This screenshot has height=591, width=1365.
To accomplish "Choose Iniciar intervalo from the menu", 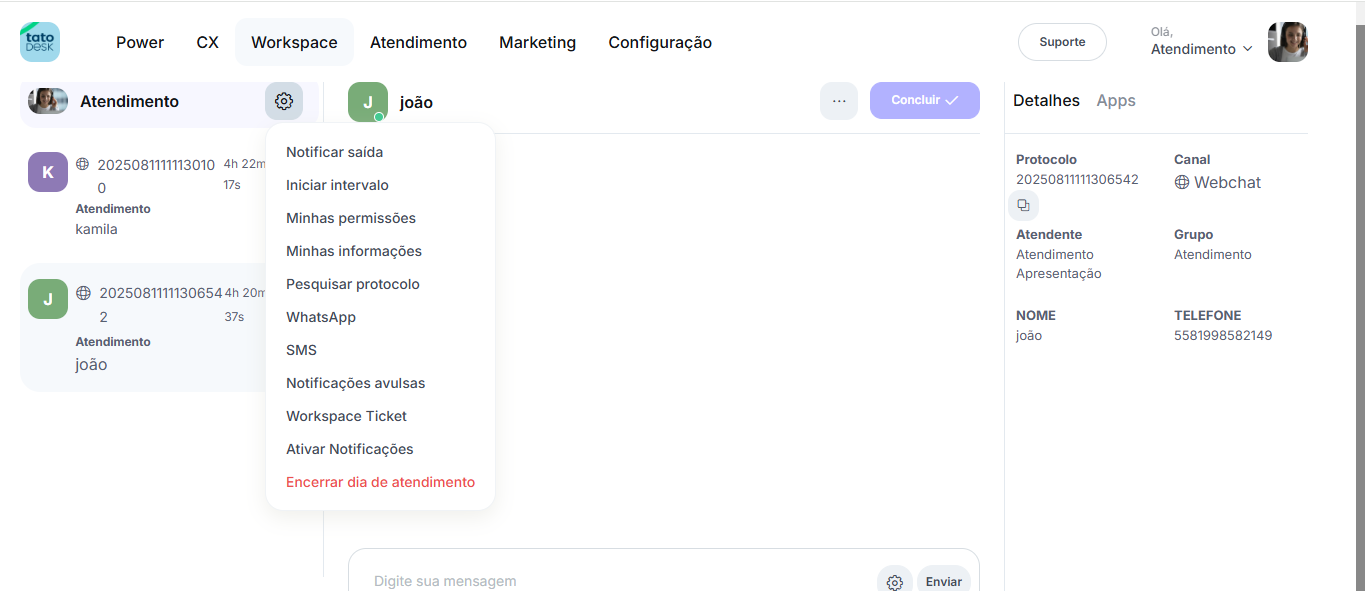I will [x=337, y=185].
